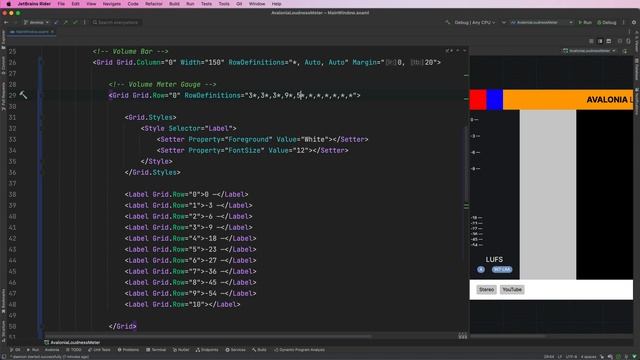Open the Dynamic Program Analysis tool window
This screenshot has height=360, width=640.
(x=299, y=350)
